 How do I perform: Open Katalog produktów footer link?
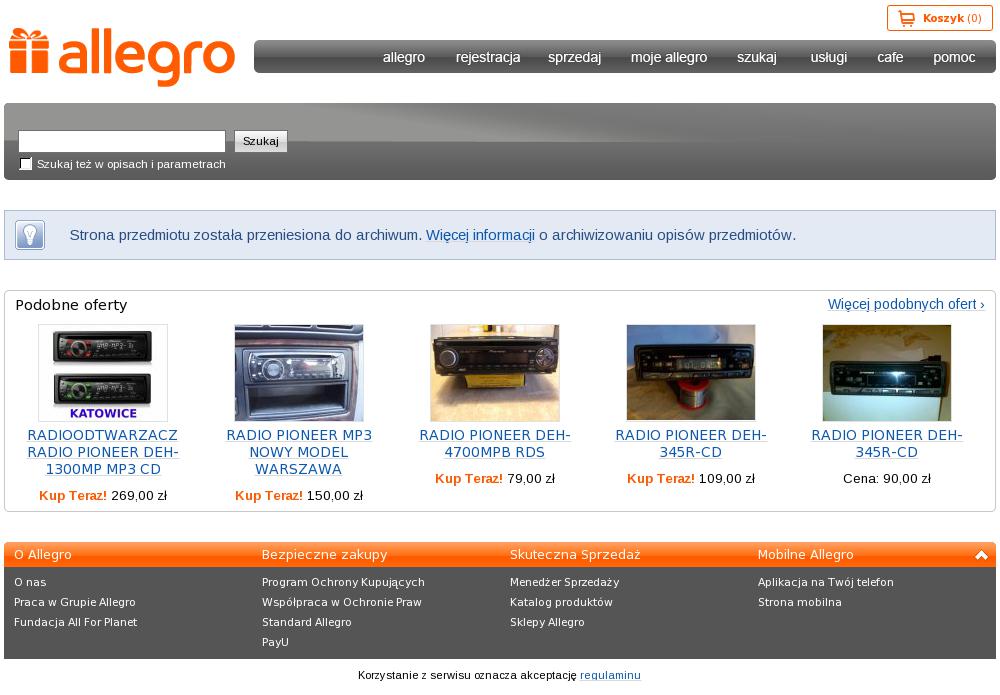(x=561, y=602)
